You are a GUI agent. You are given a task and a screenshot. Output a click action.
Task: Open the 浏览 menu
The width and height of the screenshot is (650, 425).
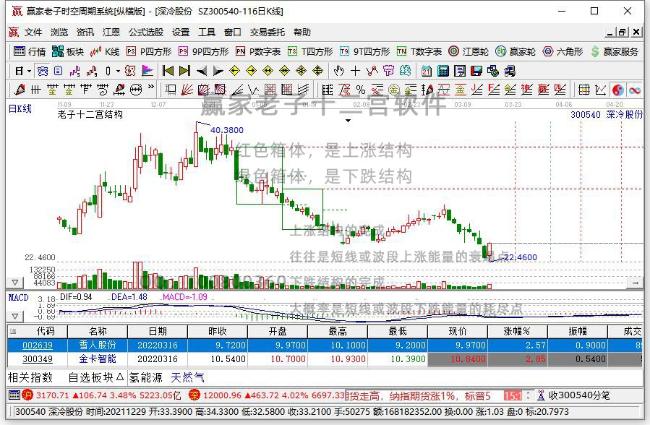click(x=59, y=32)
